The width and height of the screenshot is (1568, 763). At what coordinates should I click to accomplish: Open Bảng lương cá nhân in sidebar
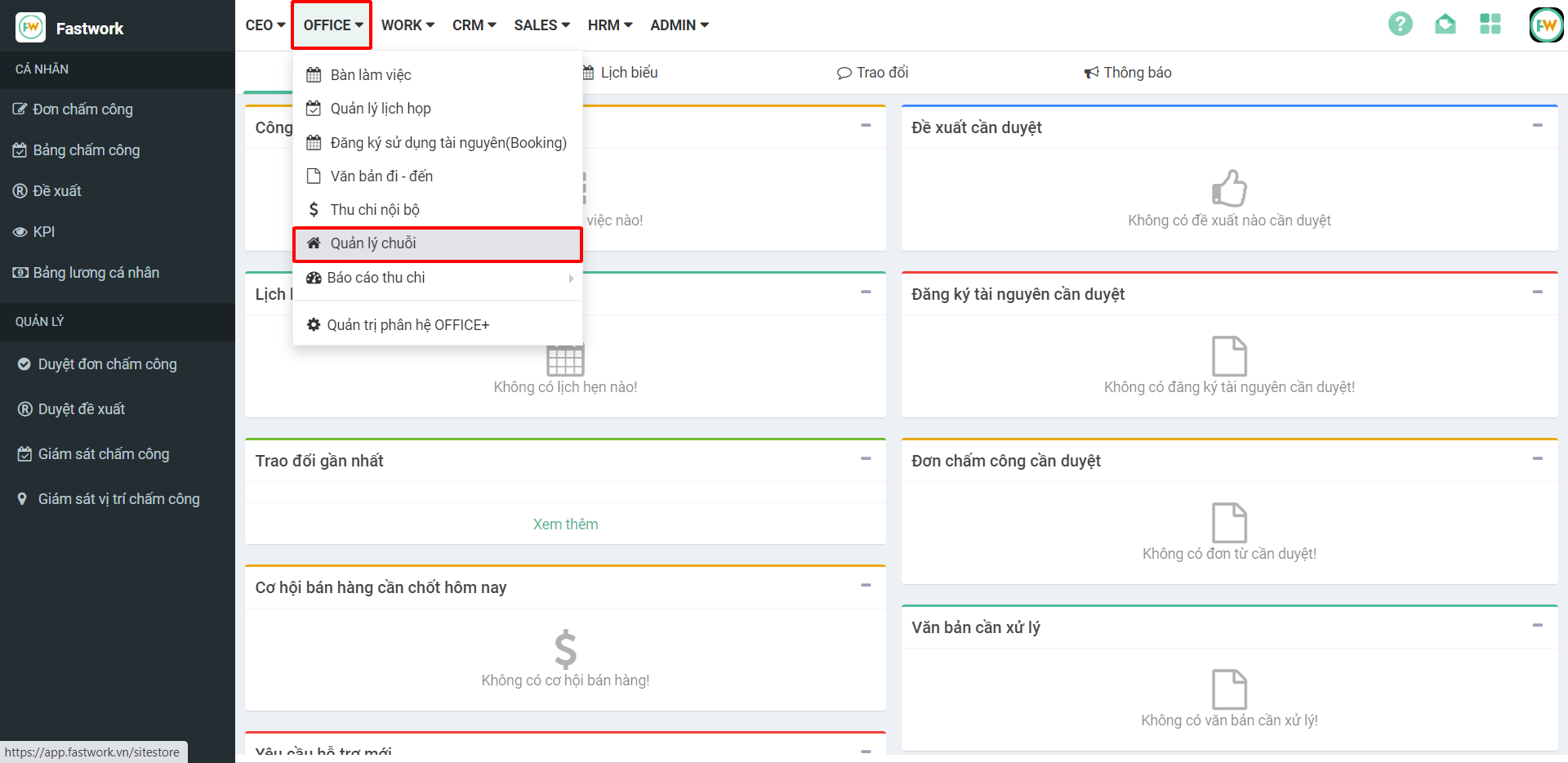tap(96, 273)
